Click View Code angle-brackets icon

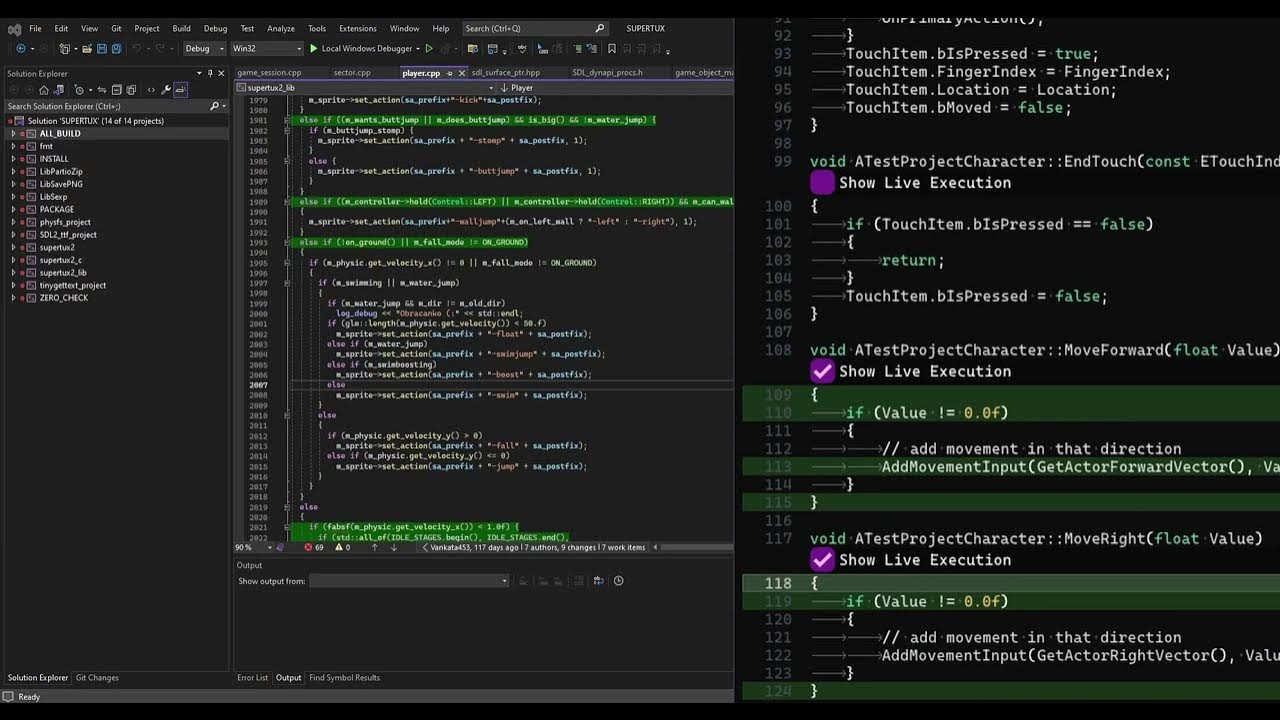(151, 90)
